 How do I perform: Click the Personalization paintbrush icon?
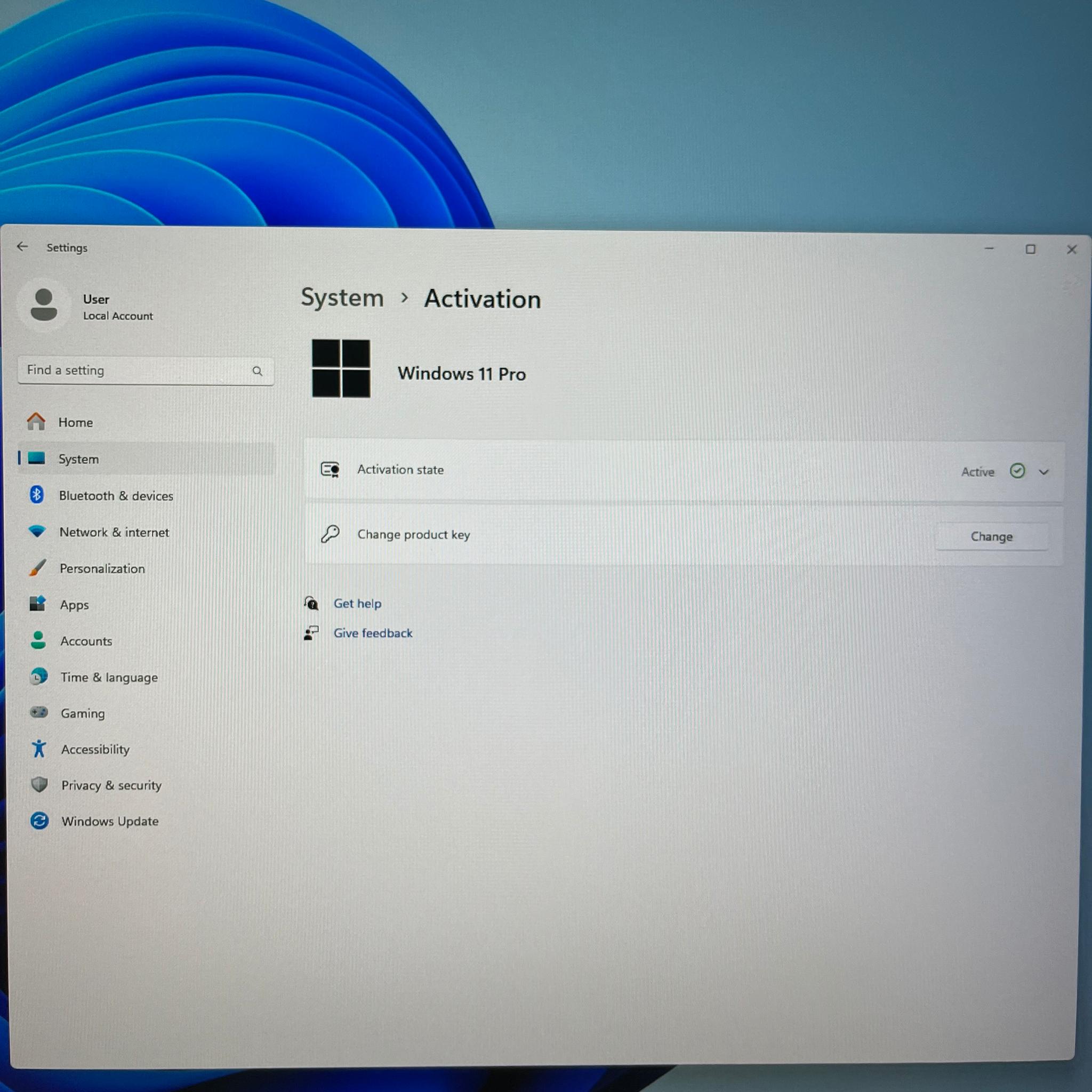click(x=37, y=567)
